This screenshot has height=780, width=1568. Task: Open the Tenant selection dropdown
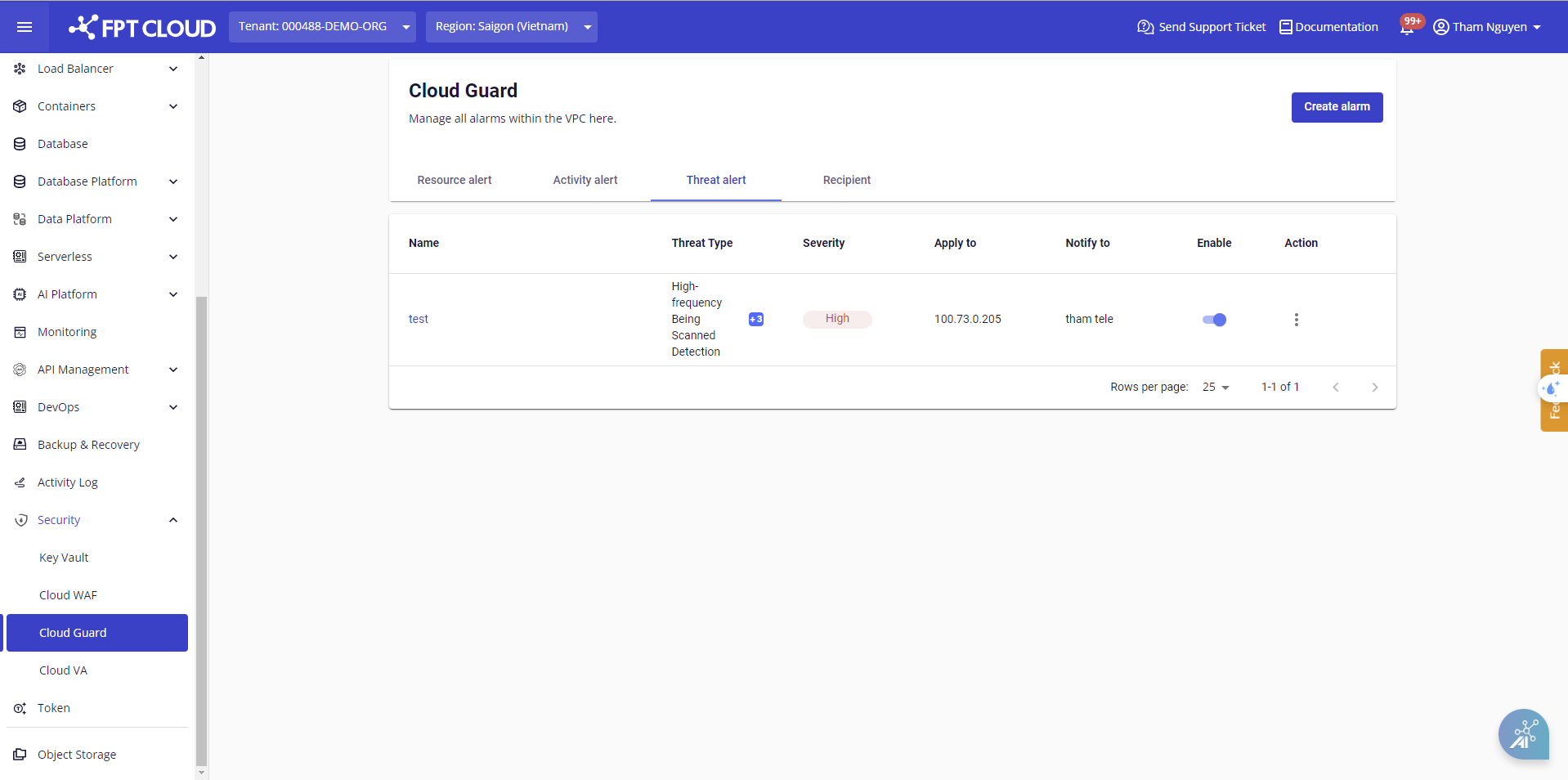[322, 27]
